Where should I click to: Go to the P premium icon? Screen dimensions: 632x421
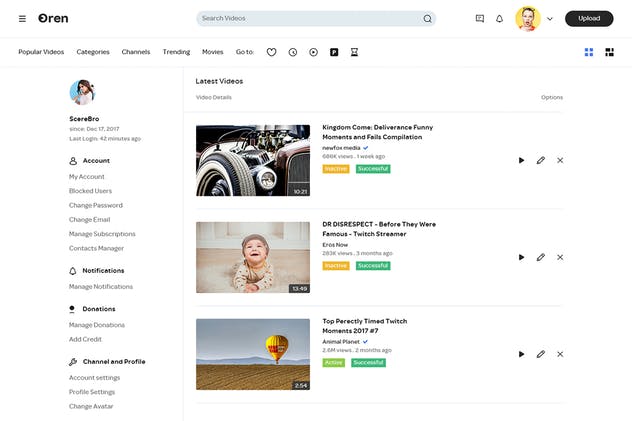[x=334, y=52]
